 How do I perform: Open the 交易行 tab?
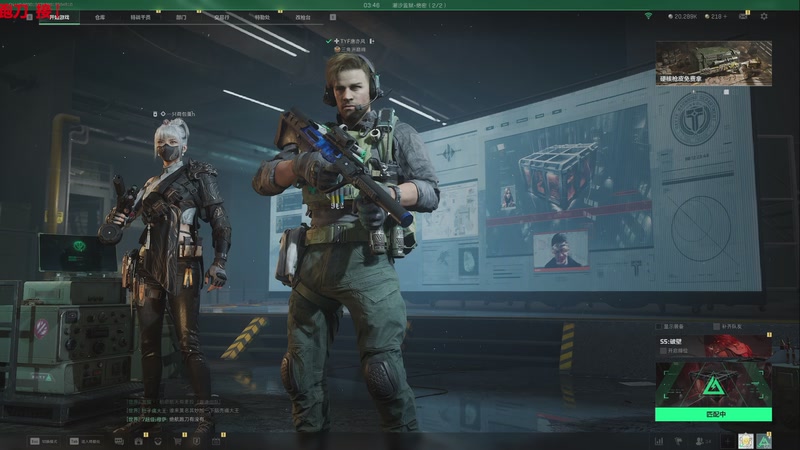(221, 17)
